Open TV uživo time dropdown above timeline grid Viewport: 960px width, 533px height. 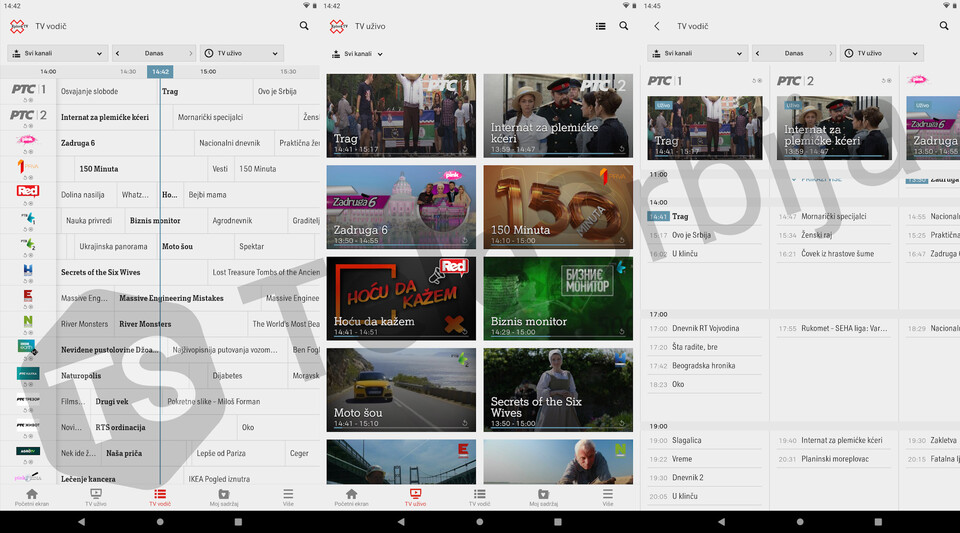(x=241, y=54)
